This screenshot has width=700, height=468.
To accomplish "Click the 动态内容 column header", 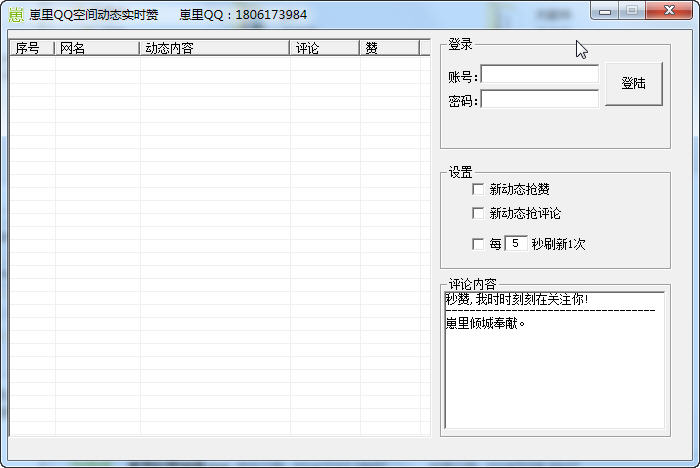I will click(x=214, y=48).
